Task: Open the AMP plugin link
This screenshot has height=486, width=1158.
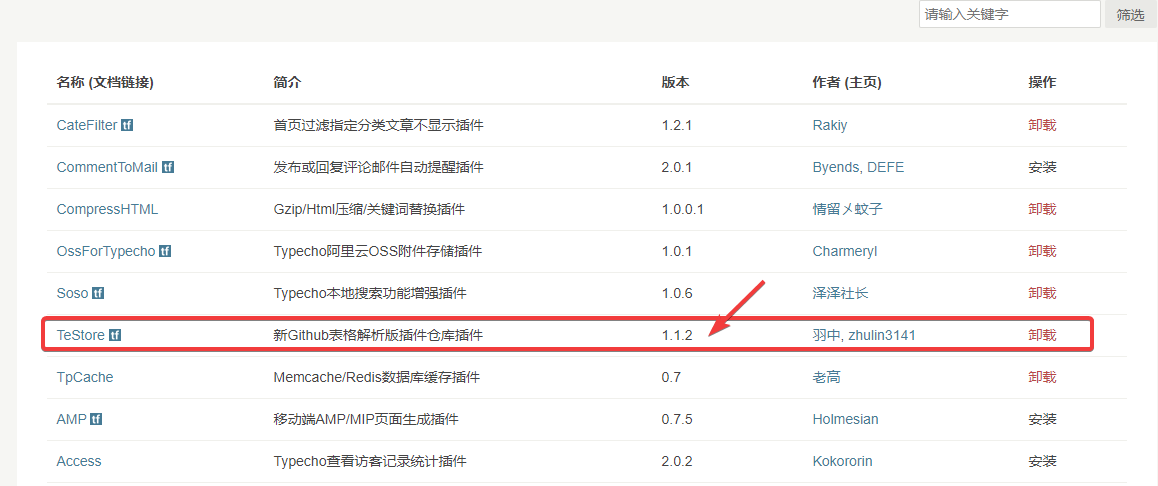Action: pyautogui.click(x=72, y=420)
